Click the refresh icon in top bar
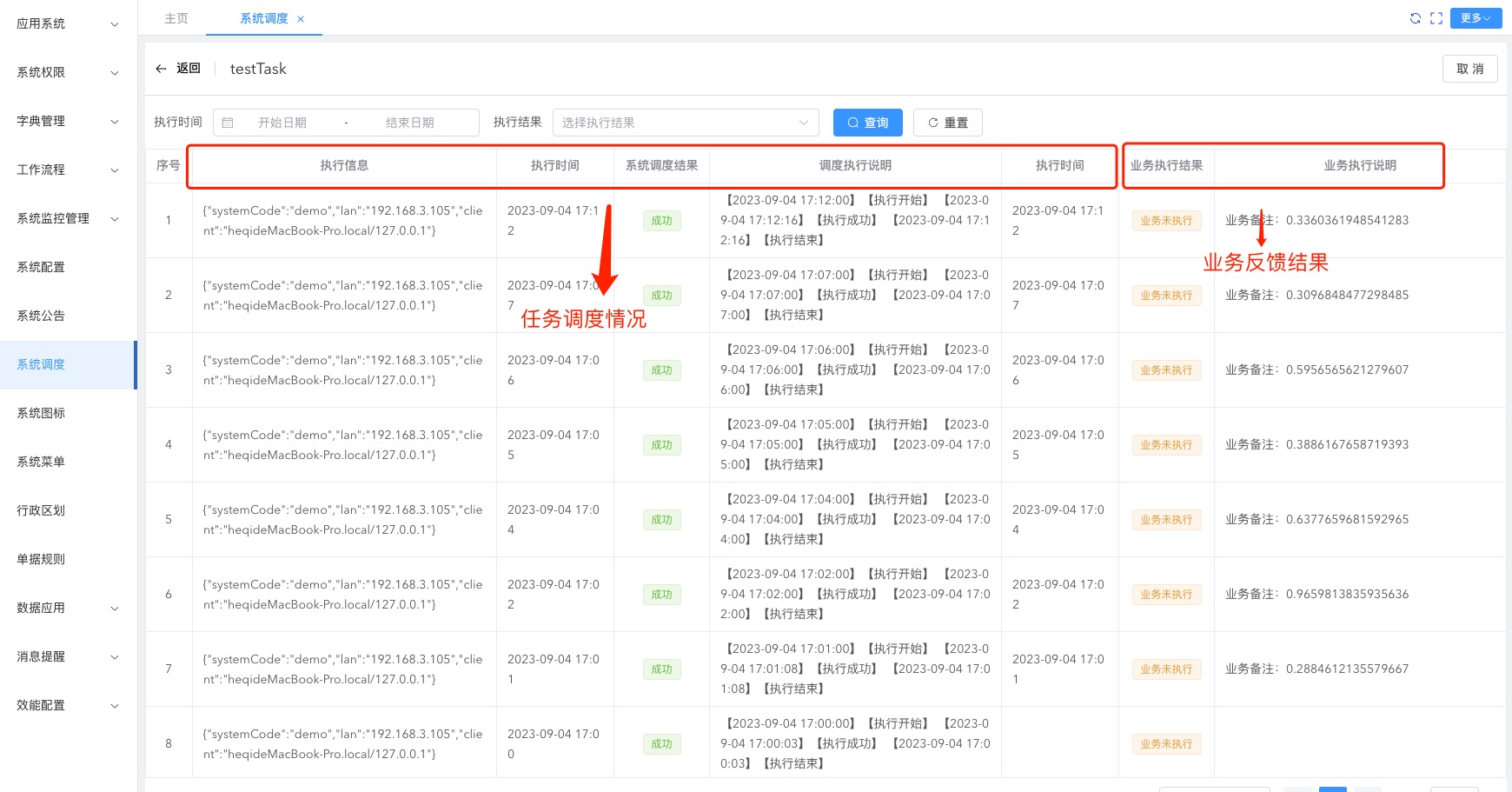The height and width of the screenshot is (792, 1512). point(1415,18)
